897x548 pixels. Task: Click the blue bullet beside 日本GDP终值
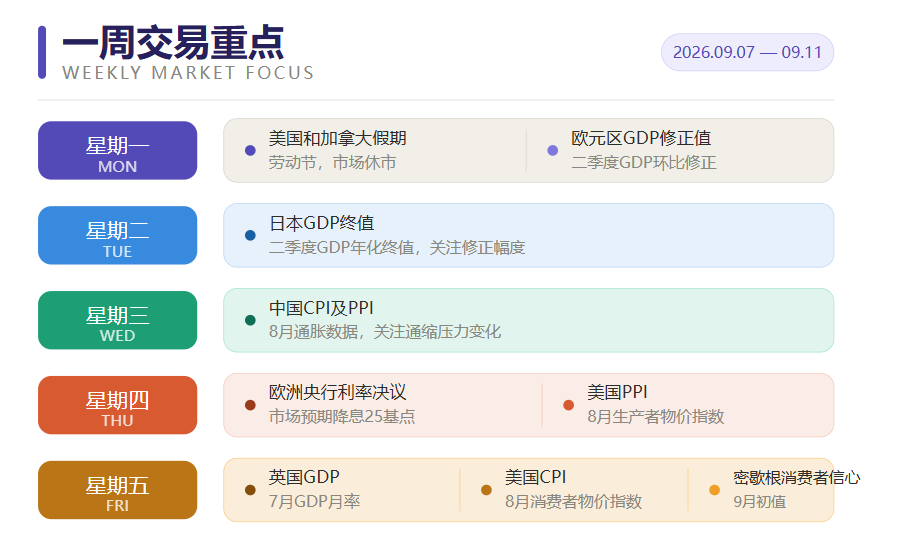[250, 235]
